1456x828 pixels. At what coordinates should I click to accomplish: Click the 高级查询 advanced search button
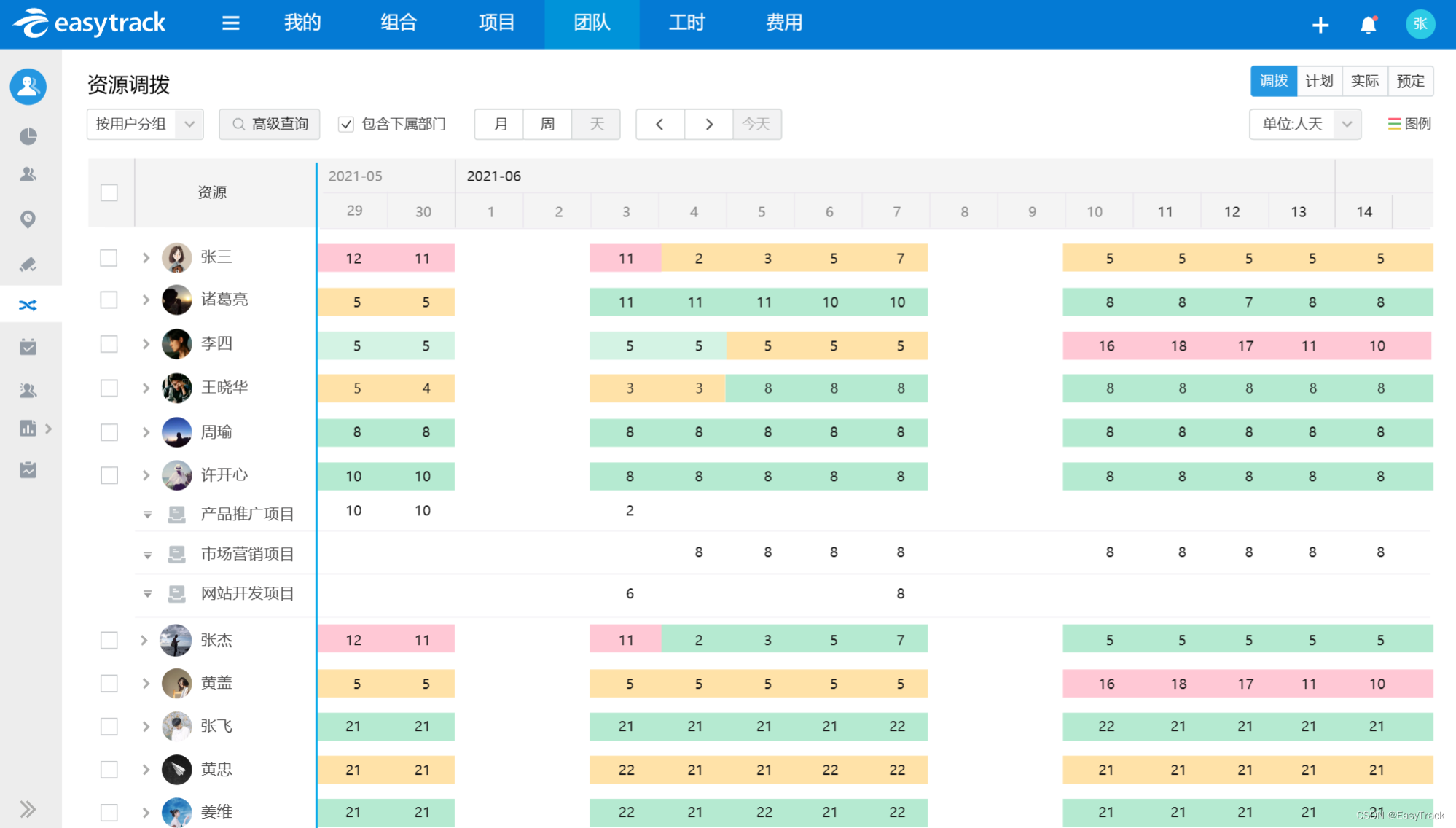270,124
